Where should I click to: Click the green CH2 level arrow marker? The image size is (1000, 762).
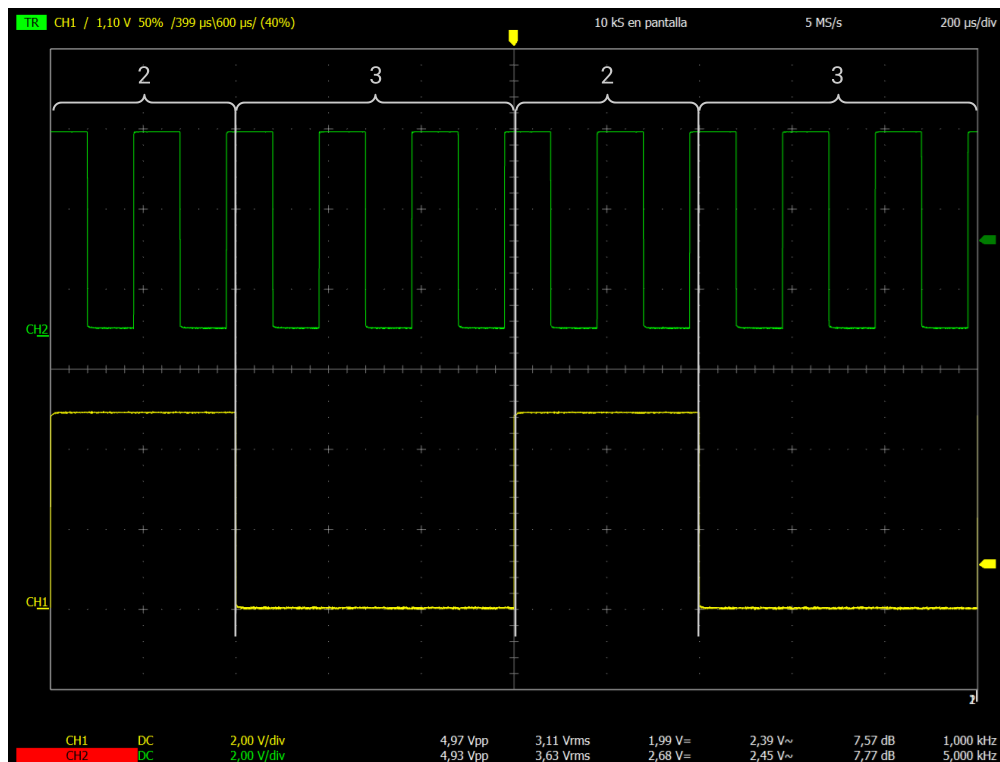point(987,240)
